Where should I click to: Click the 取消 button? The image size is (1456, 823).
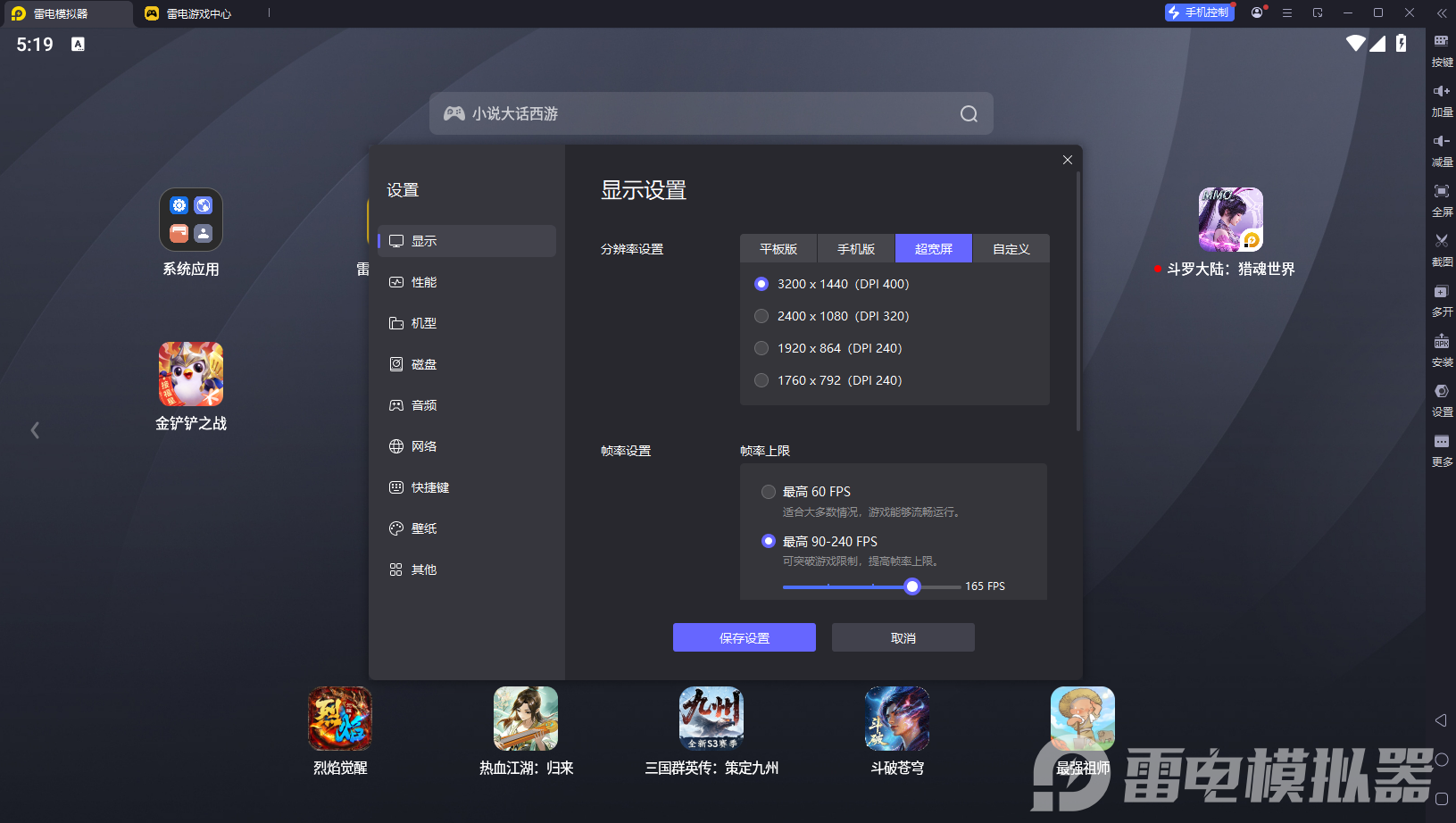[903, 637]
